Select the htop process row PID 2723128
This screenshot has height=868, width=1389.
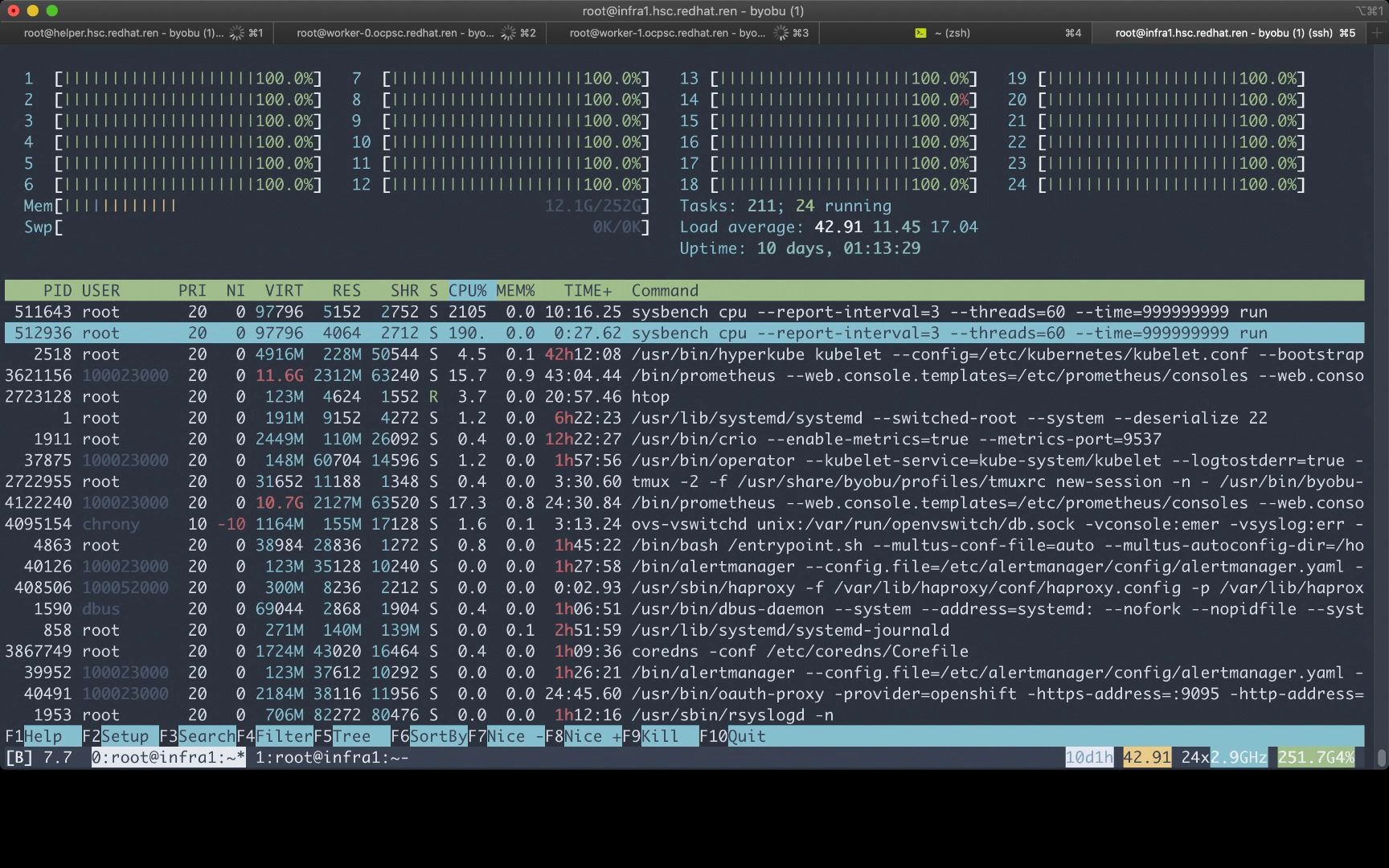684,397
